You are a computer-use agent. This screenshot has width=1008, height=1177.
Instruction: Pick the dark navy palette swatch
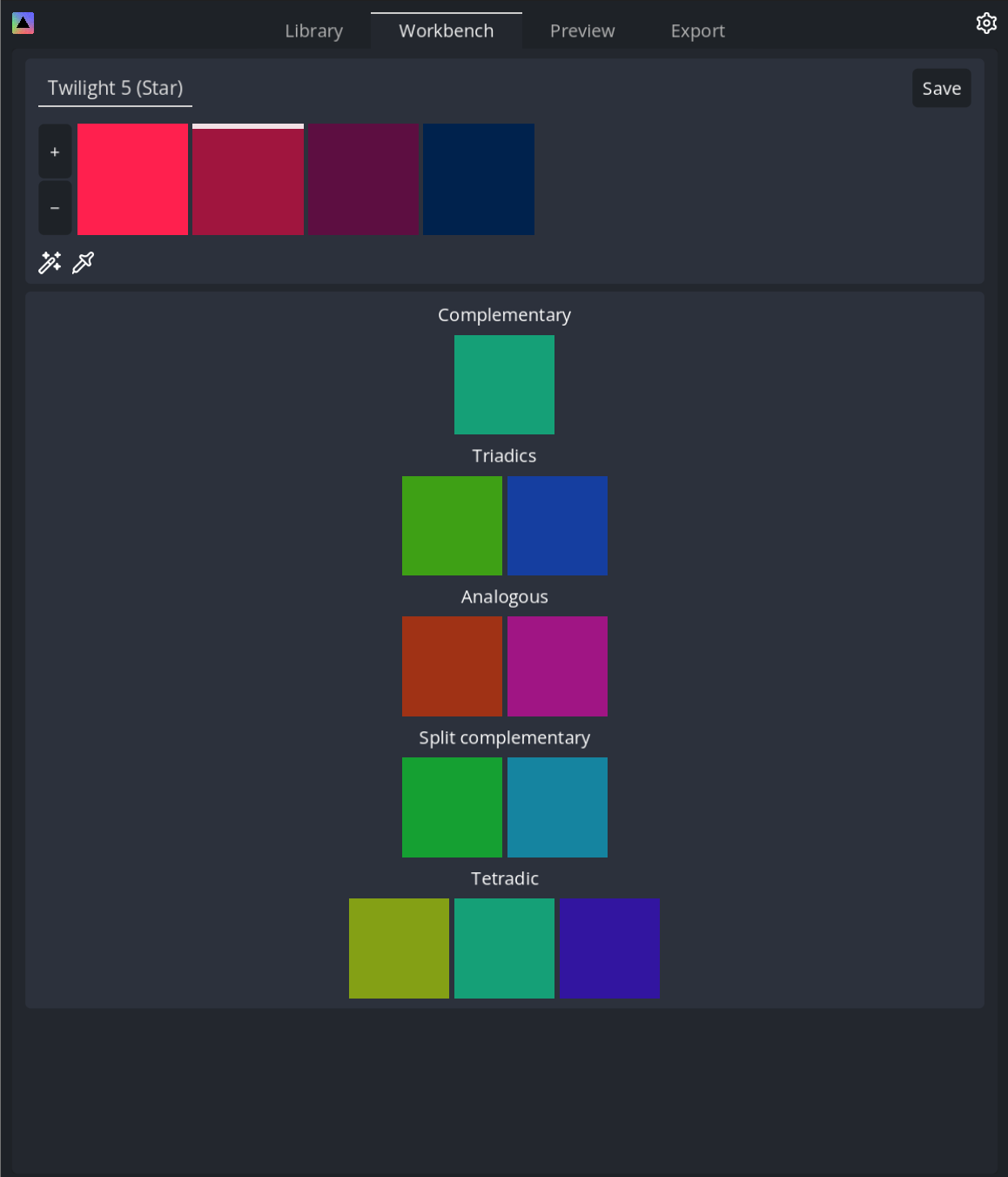[478, 178]
